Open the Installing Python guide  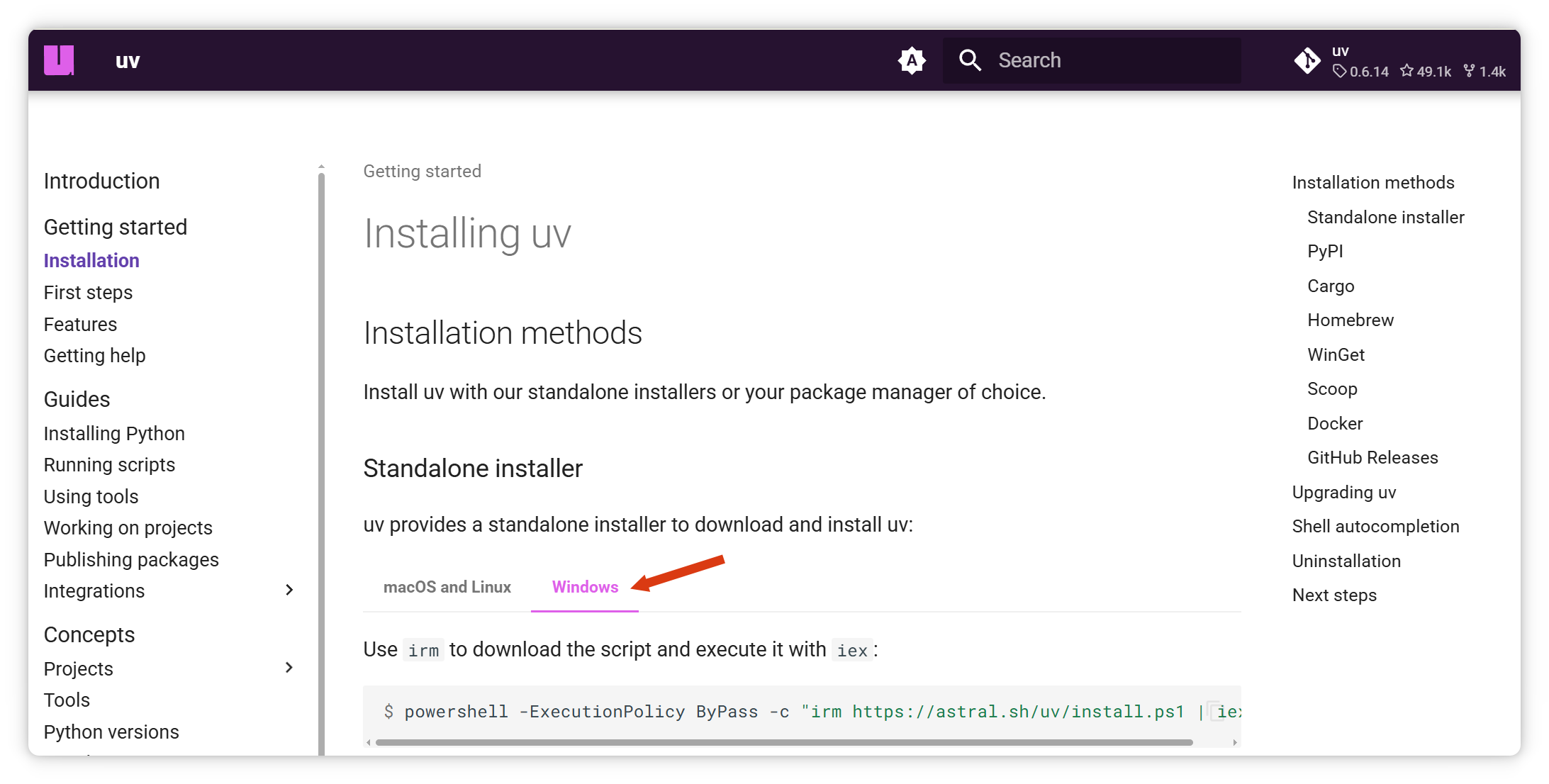(114, 433)
